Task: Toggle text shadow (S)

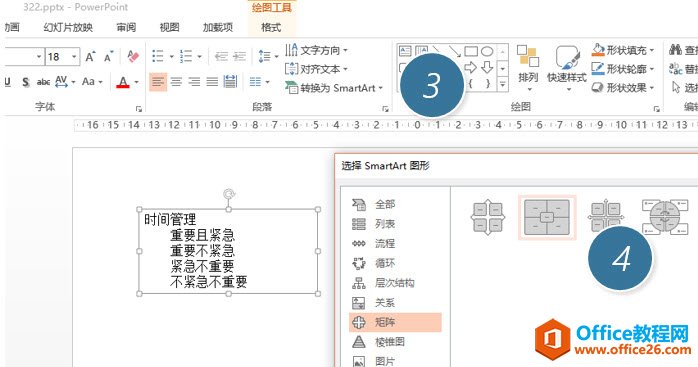Action: point(26,82)
